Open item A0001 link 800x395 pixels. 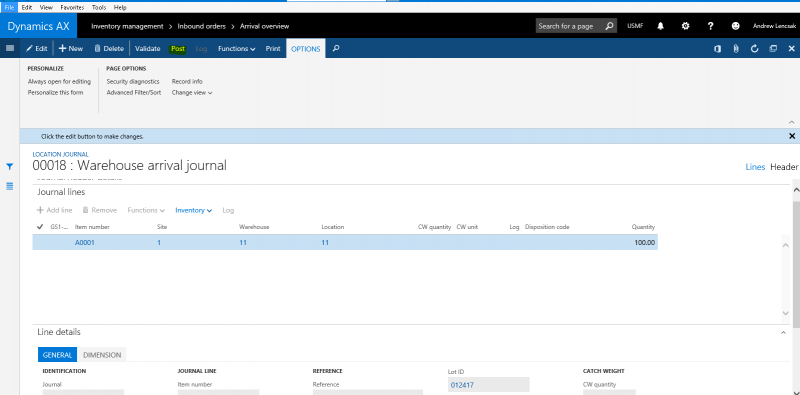(x=85, y=242)
